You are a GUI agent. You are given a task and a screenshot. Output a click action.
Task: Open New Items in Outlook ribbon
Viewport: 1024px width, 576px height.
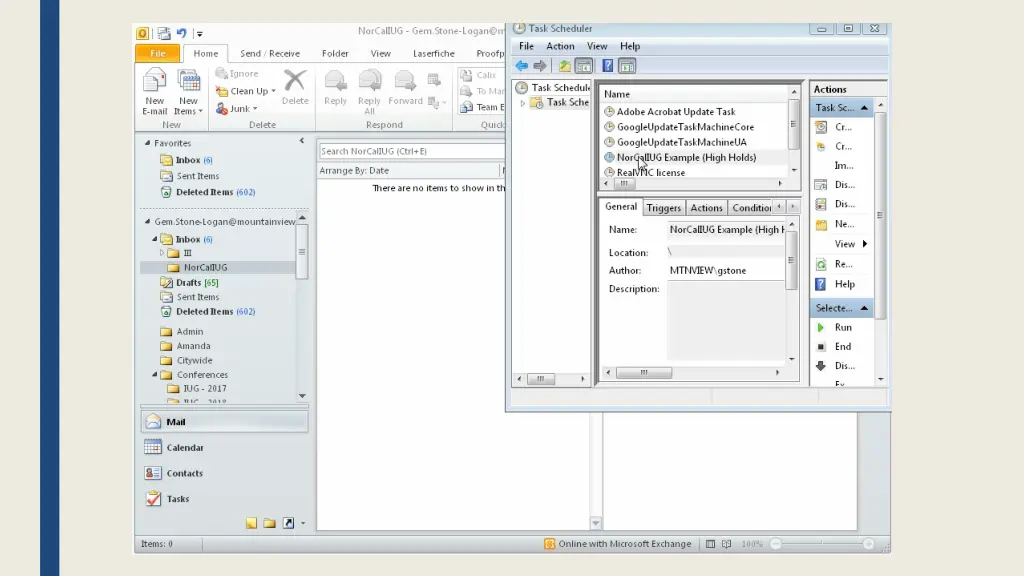coord(188,92)
